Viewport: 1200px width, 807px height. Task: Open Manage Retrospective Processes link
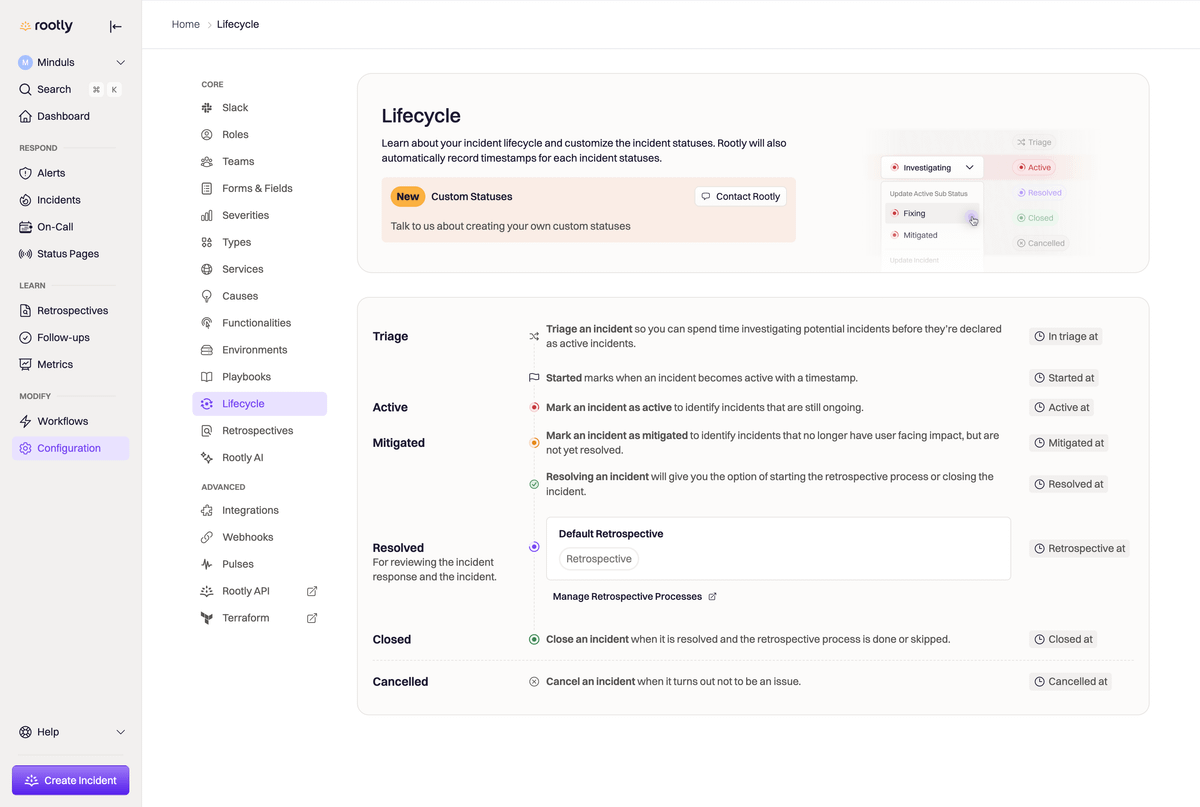635,597
